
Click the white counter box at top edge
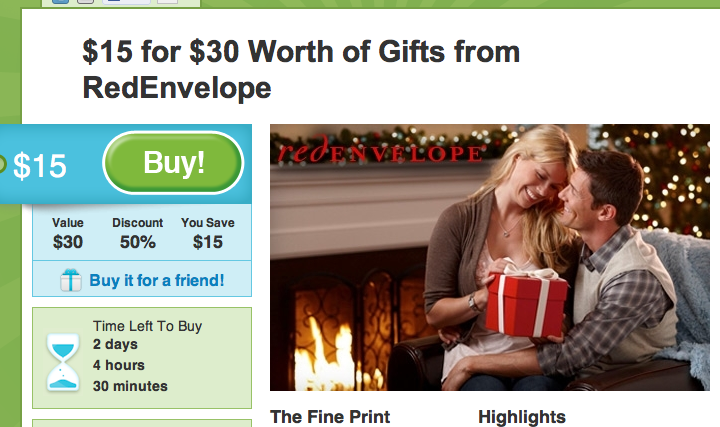(x=167, y=1)
